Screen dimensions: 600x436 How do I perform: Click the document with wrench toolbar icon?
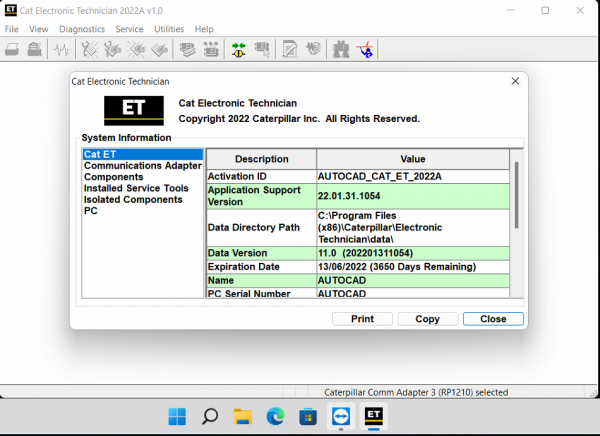(x=290, y=49)
